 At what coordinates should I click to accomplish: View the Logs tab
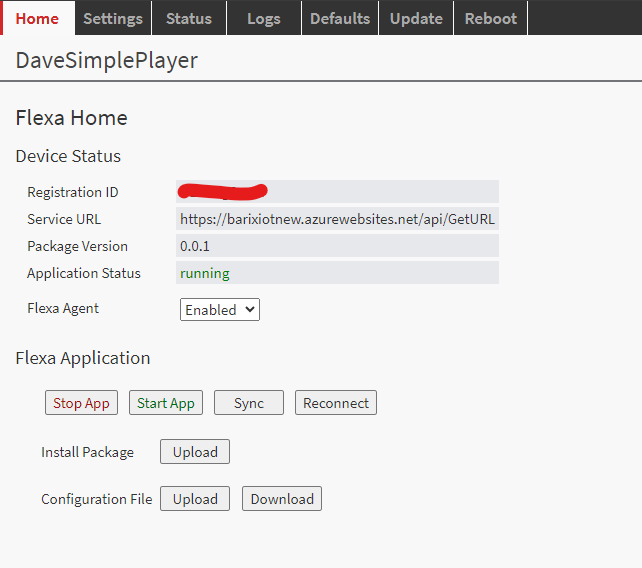264,18
